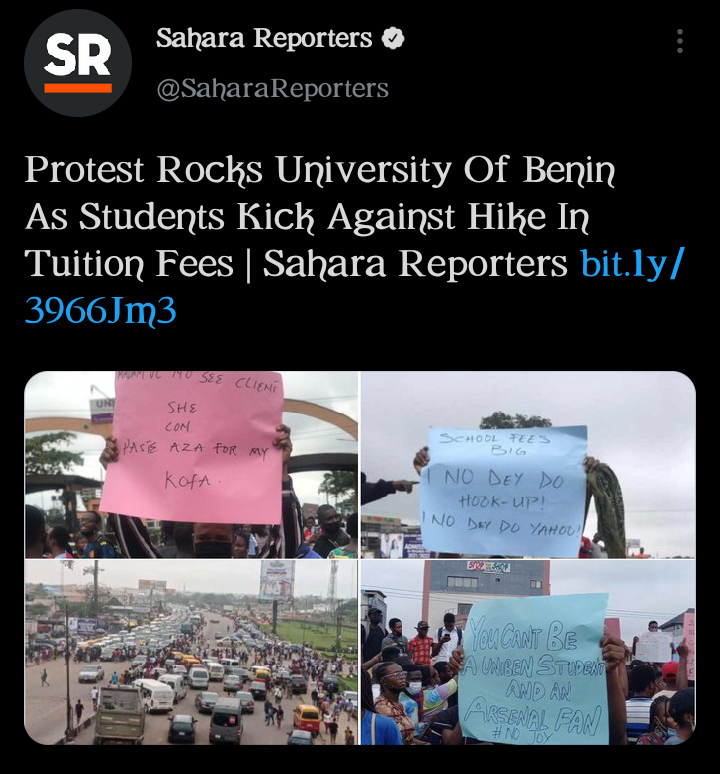Open the pink placard protest photo
The width and height of the screenshot is (720, 774).
click(191, 464)
